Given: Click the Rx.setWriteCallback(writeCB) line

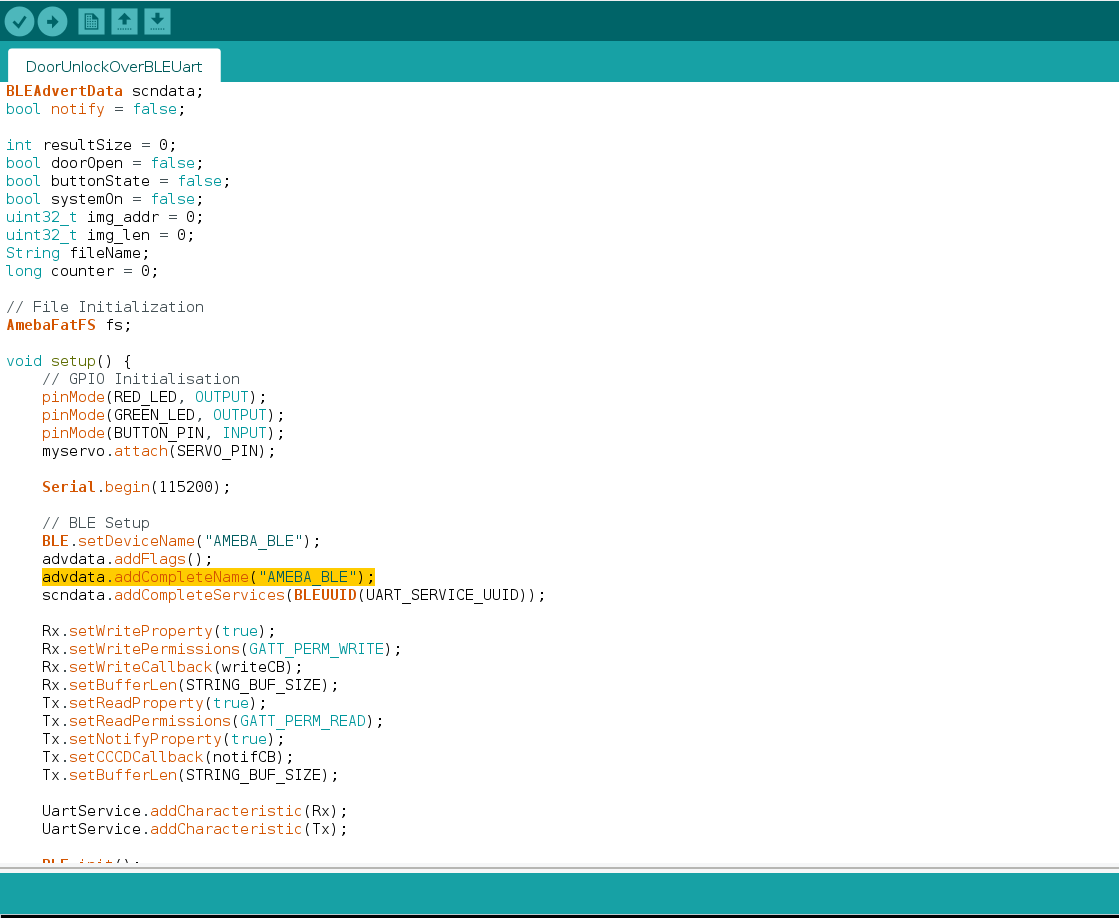Looking at the screenshot, I should [x=171, y=667].
